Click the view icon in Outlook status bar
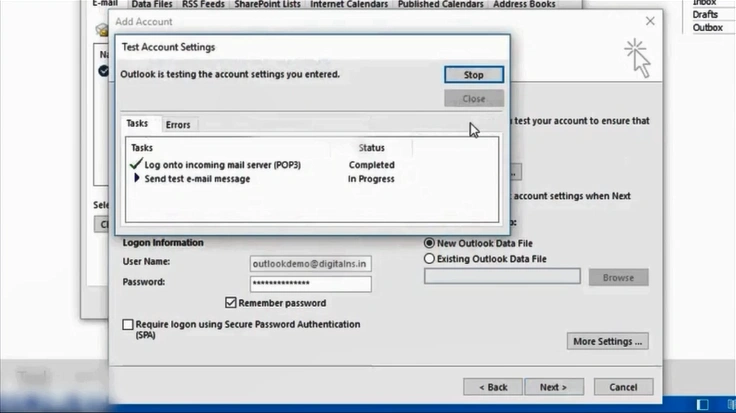Viewport: 736px width, 413px height. click(x=702, y=404)
